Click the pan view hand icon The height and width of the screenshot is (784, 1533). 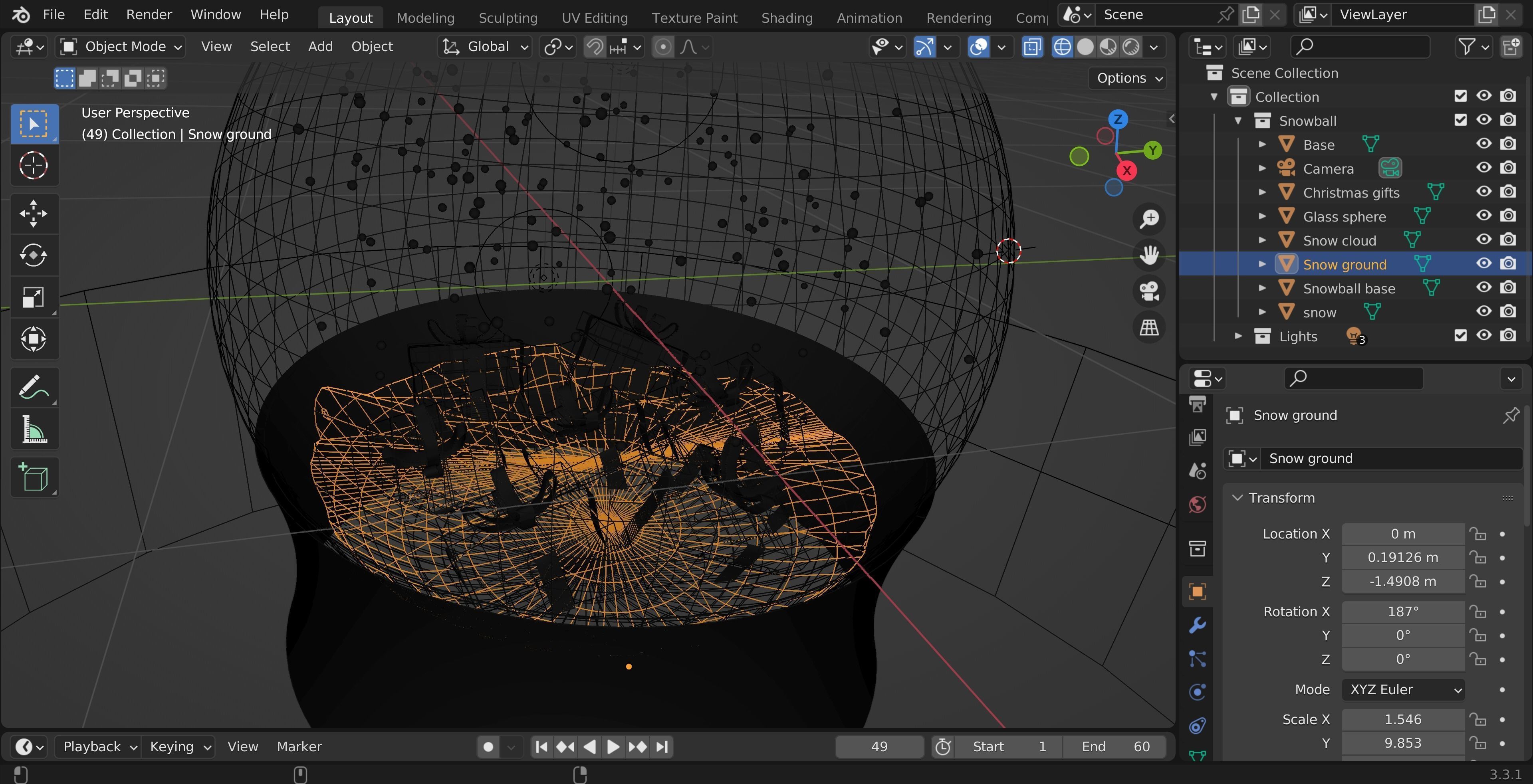point(1149,255)
